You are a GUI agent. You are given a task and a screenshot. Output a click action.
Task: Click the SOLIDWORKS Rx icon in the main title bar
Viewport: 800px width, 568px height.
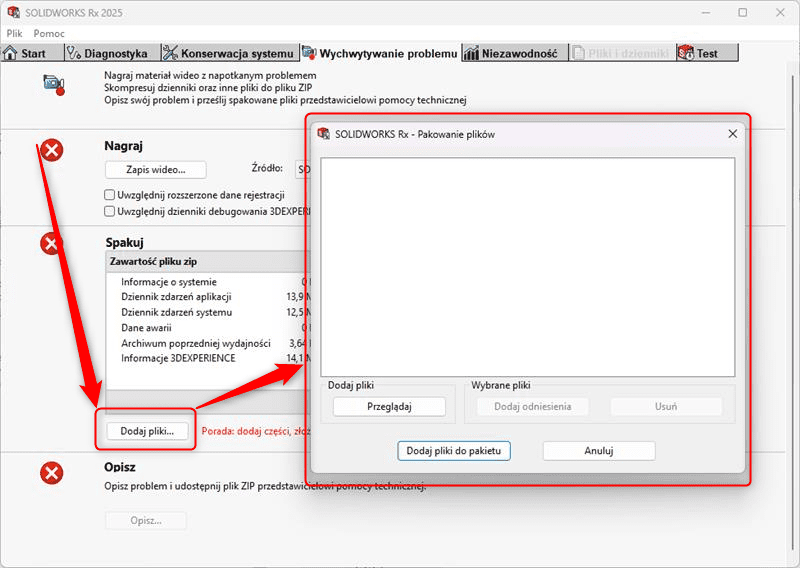(x=15, y=13)
